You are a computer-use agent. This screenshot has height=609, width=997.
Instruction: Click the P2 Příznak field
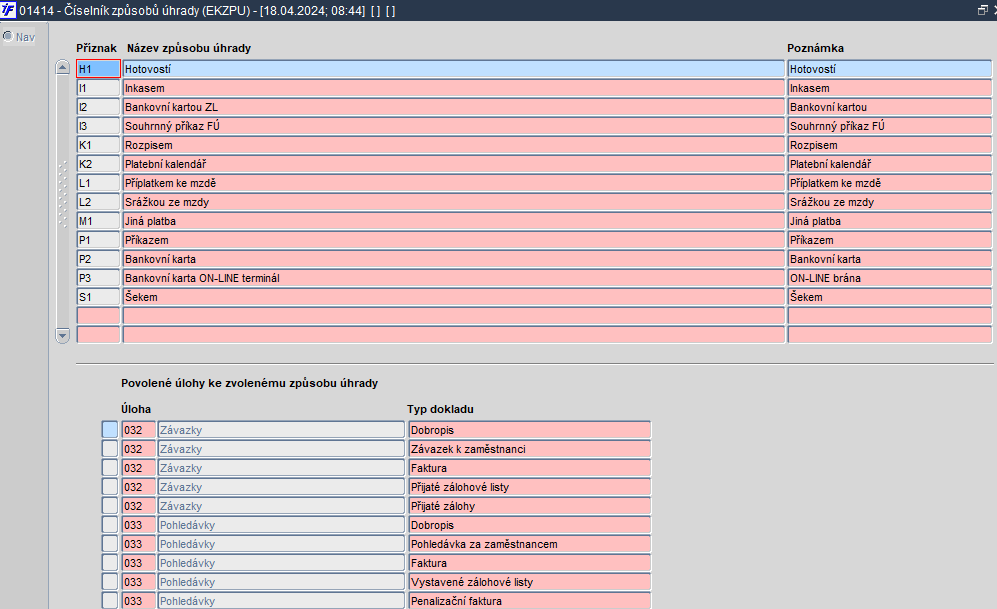[99, 259]
